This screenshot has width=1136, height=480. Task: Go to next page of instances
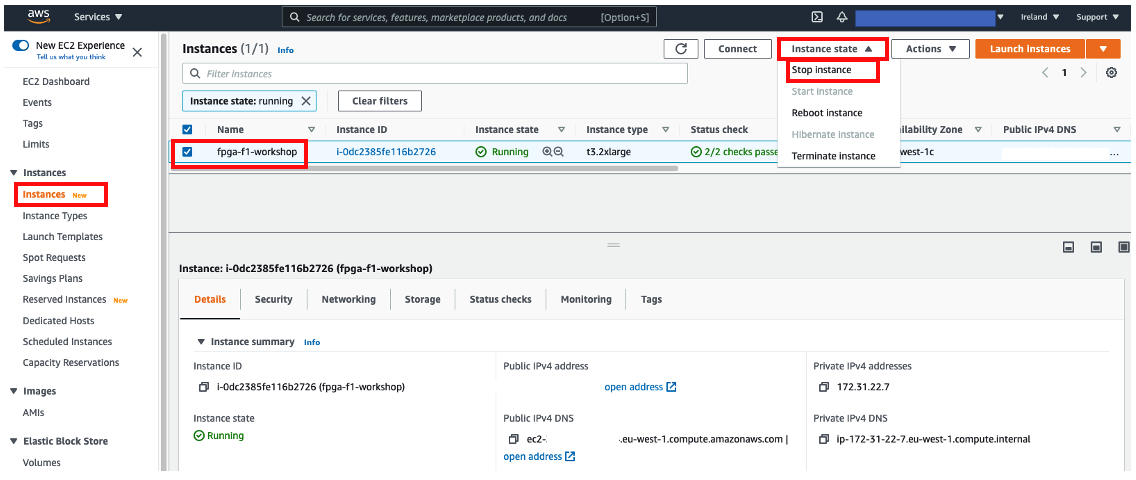(x=1083, y=72)
